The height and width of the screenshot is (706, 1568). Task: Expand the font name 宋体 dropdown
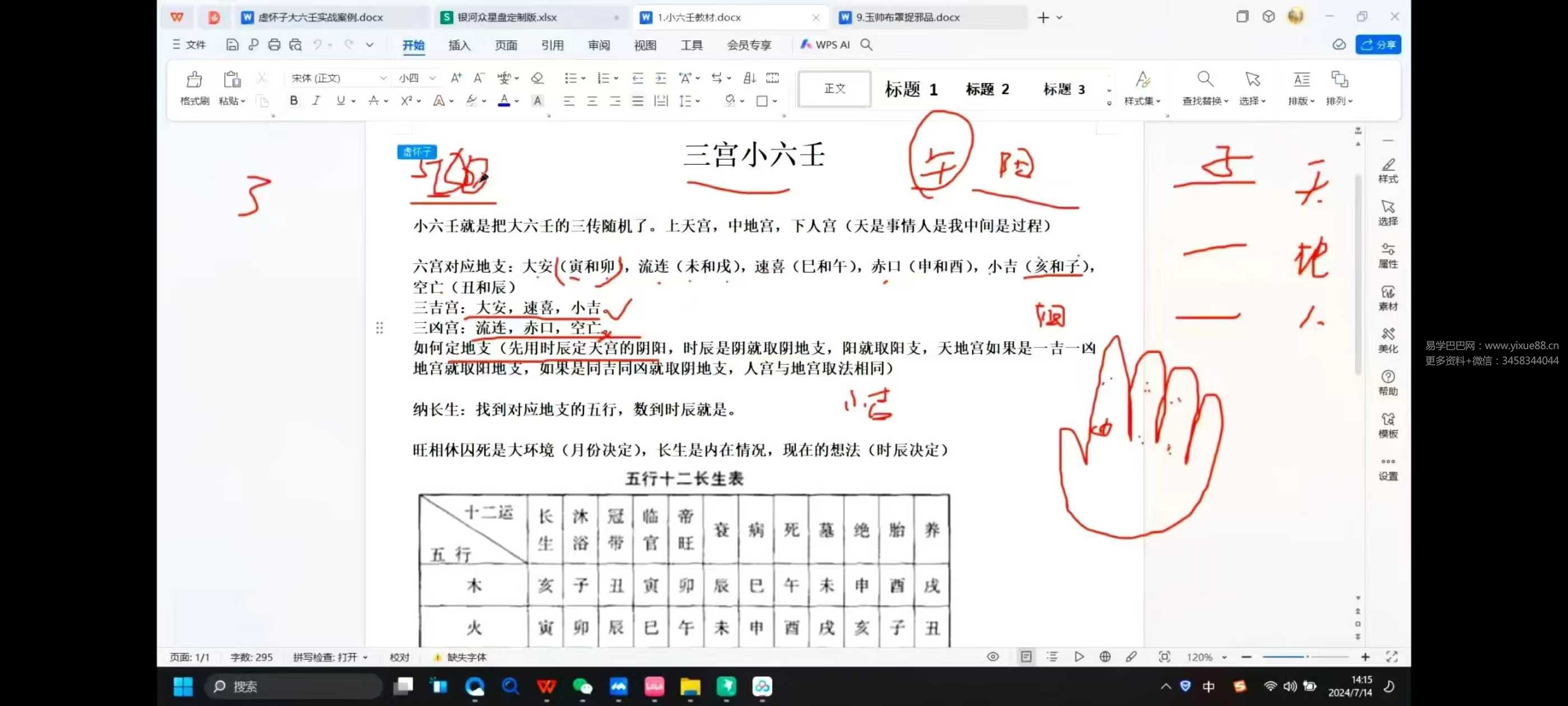pos(383,78)
